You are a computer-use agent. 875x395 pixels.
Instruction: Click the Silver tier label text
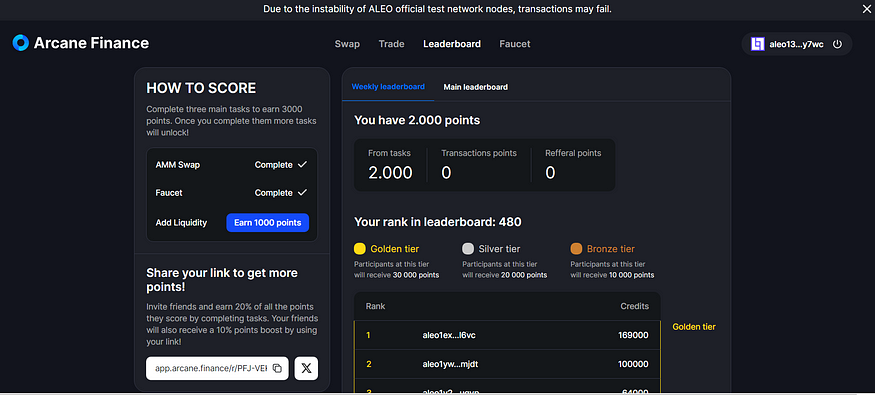click(x=499, y=249)
